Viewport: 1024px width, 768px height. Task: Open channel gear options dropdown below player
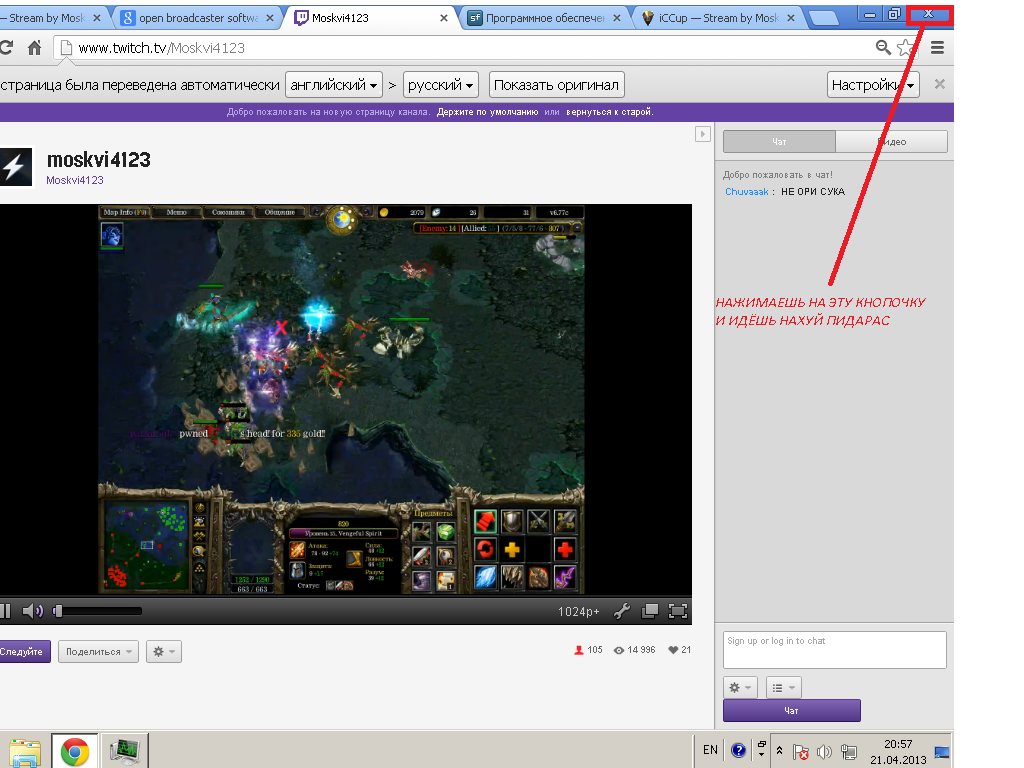click(x=163, y=651)
